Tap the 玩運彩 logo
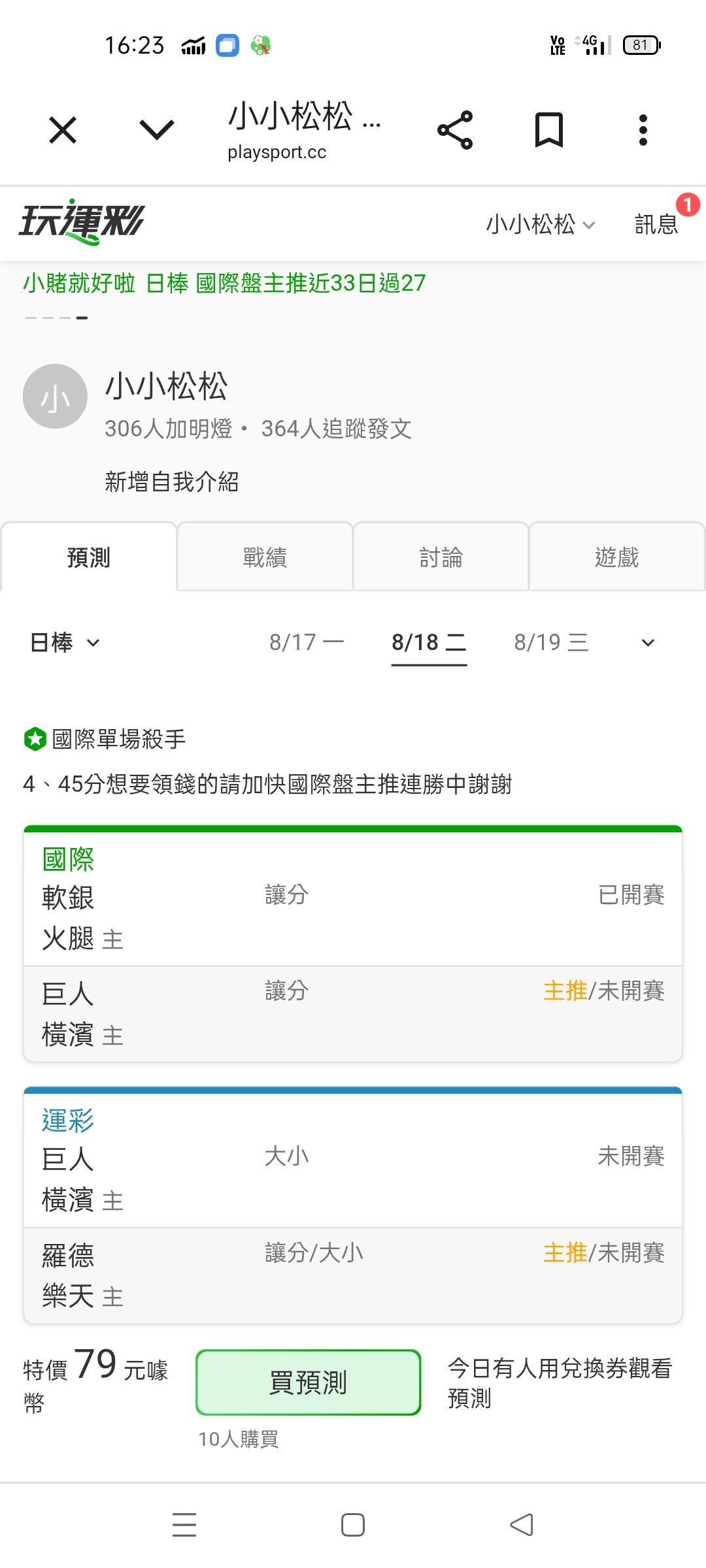Viewport: 706px width, 1568px height. pos(82,222)
